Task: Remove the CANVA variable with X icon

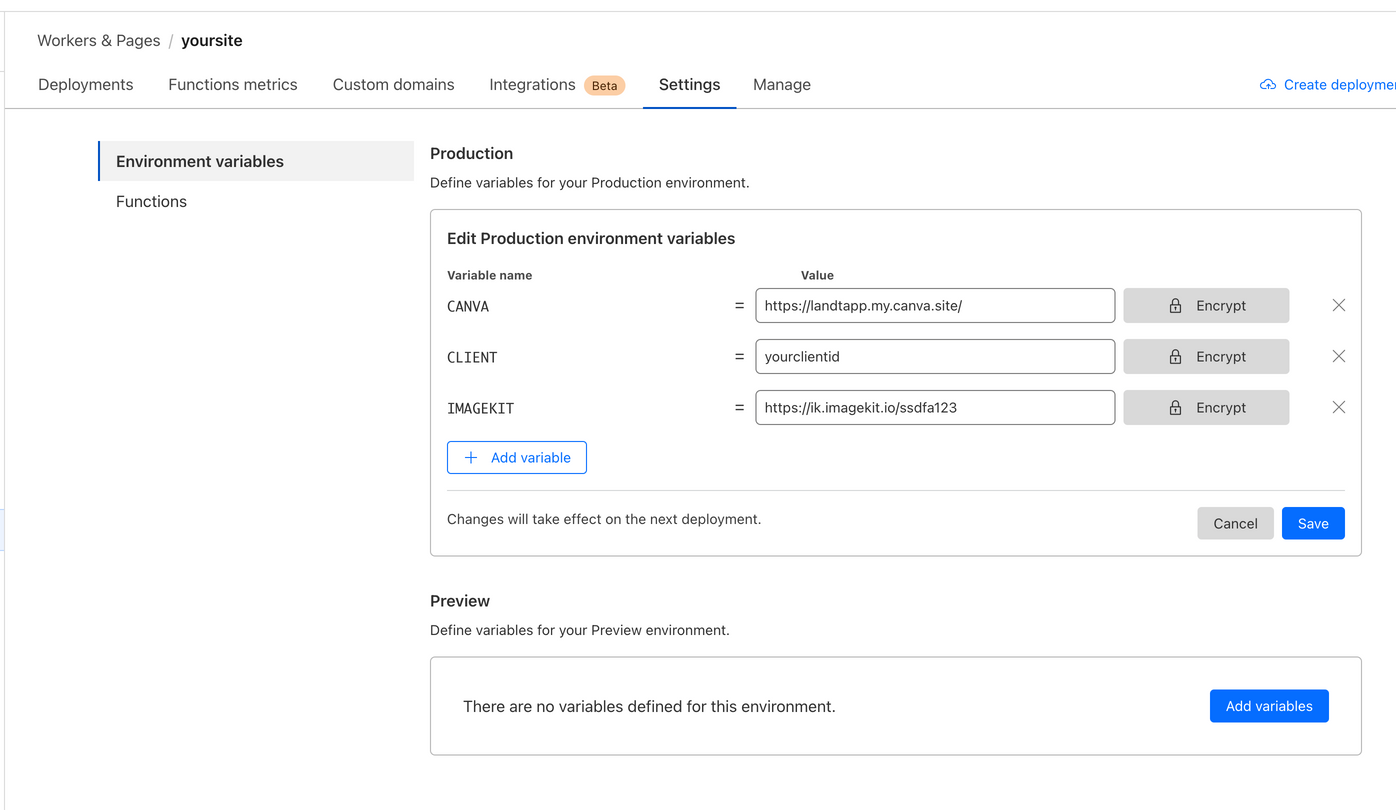Action: 1338,306
